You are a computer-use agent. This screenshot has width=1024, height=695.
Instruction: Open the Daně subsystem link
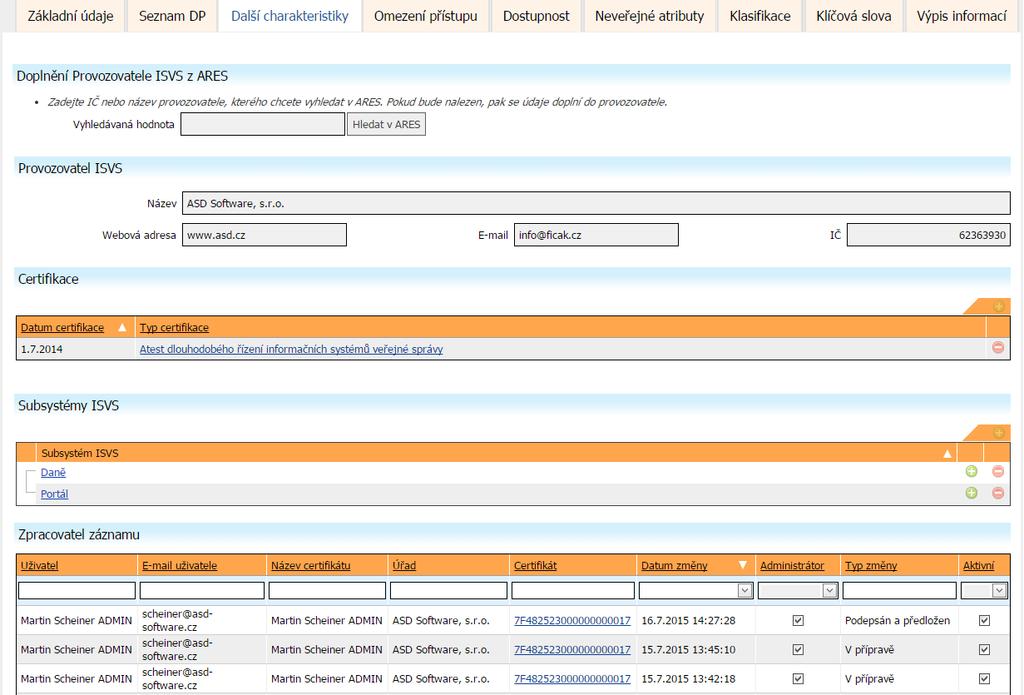[x=53, y=472]
